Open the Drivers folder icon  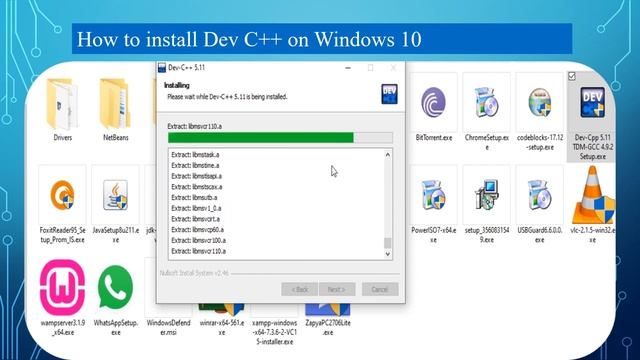(62, 104)
